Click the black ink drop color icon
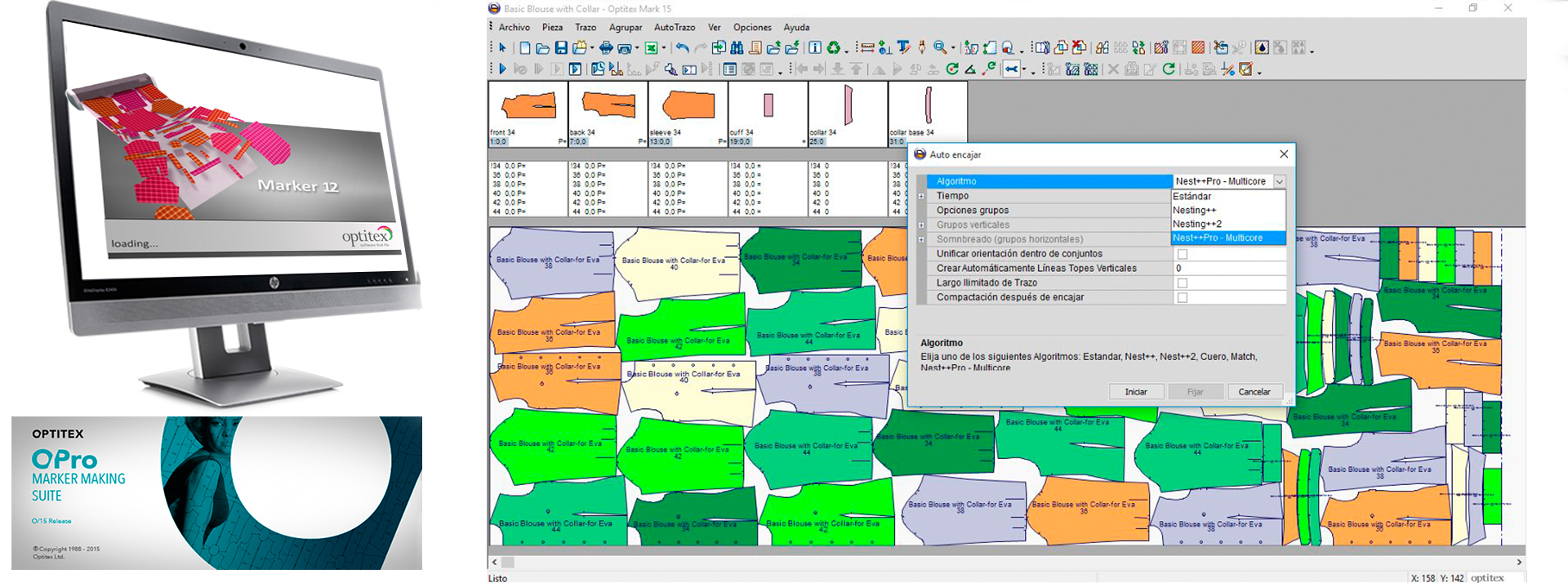 click(1262, 48)
